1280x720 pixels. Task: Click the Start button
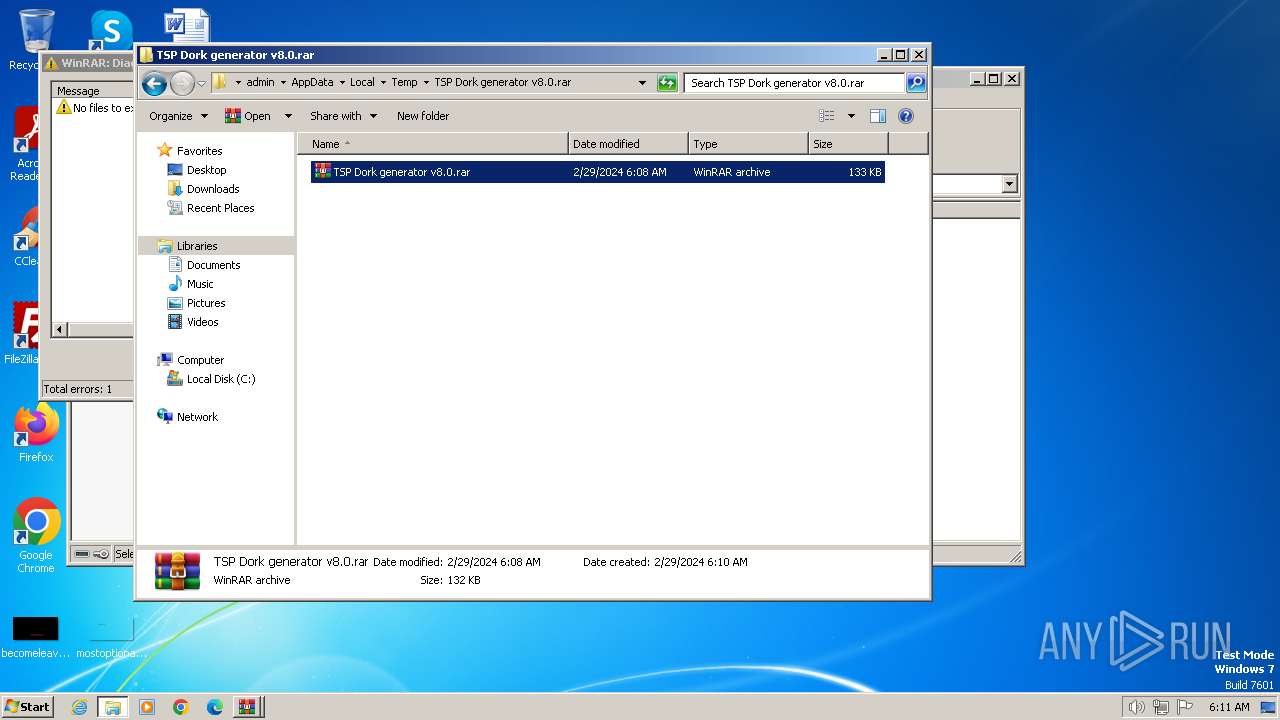(27, 707)
